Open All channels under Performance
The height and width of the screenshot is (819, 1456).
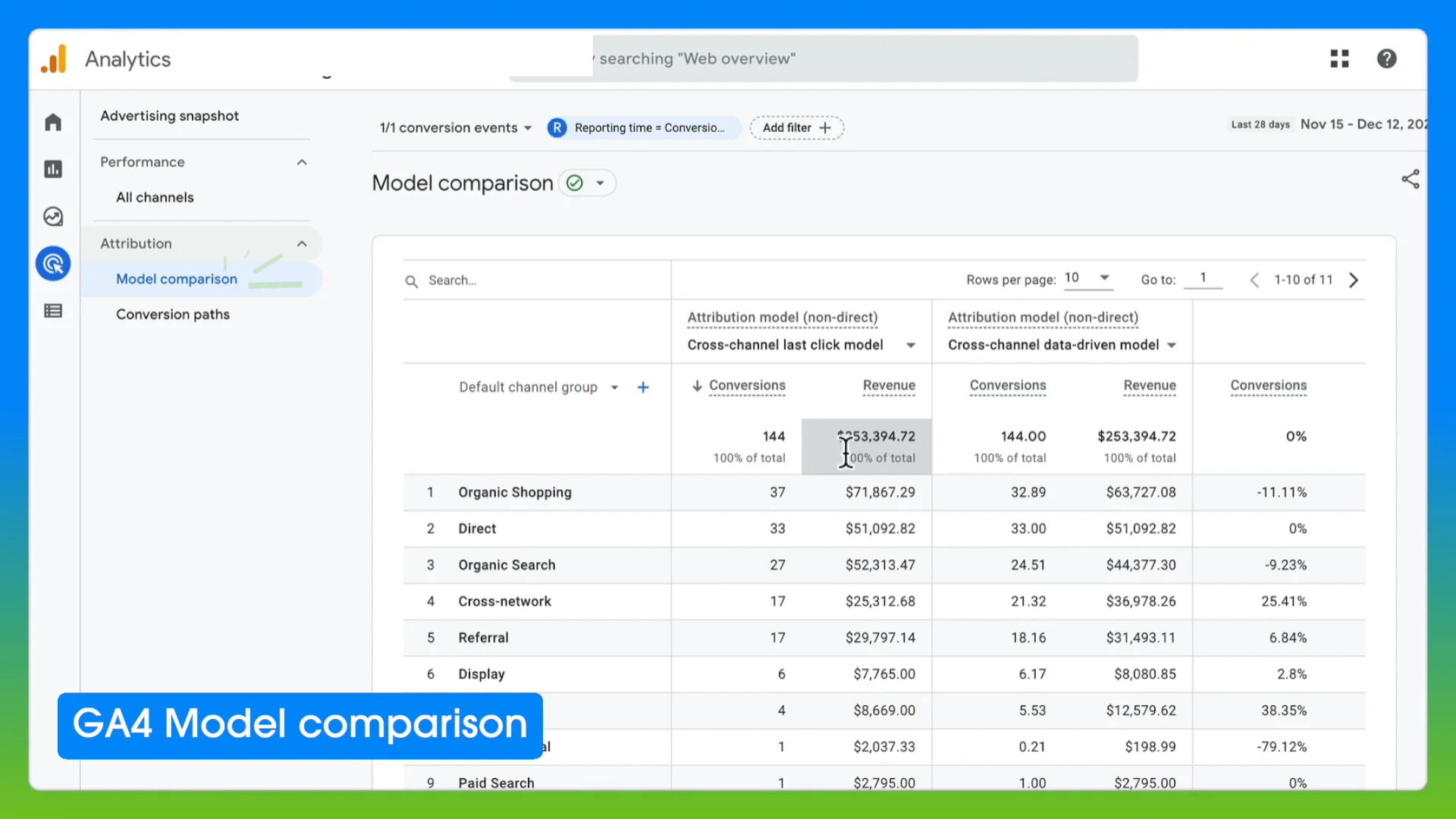pos(154,197)
